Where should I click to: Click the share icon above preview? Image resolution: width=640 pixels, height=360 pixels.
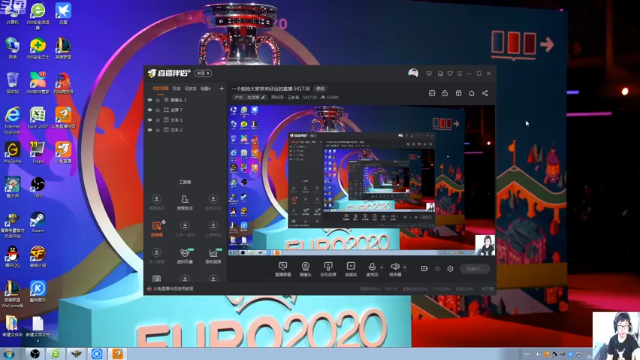coord(485,93)
